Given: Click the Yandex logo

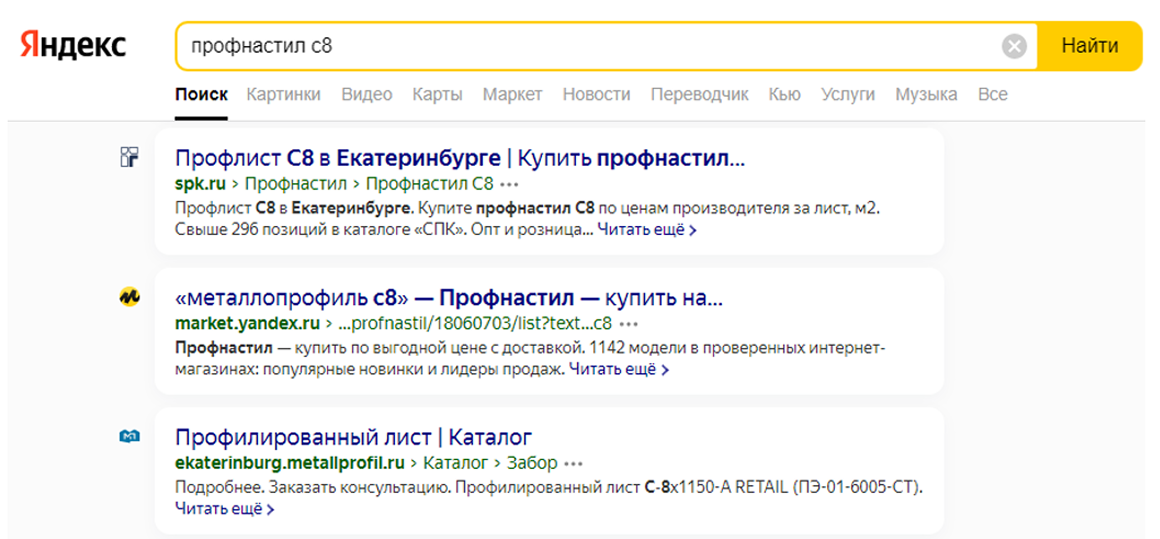Looking at the screenshot, I should pyautogui.click(x=73, y=46).
